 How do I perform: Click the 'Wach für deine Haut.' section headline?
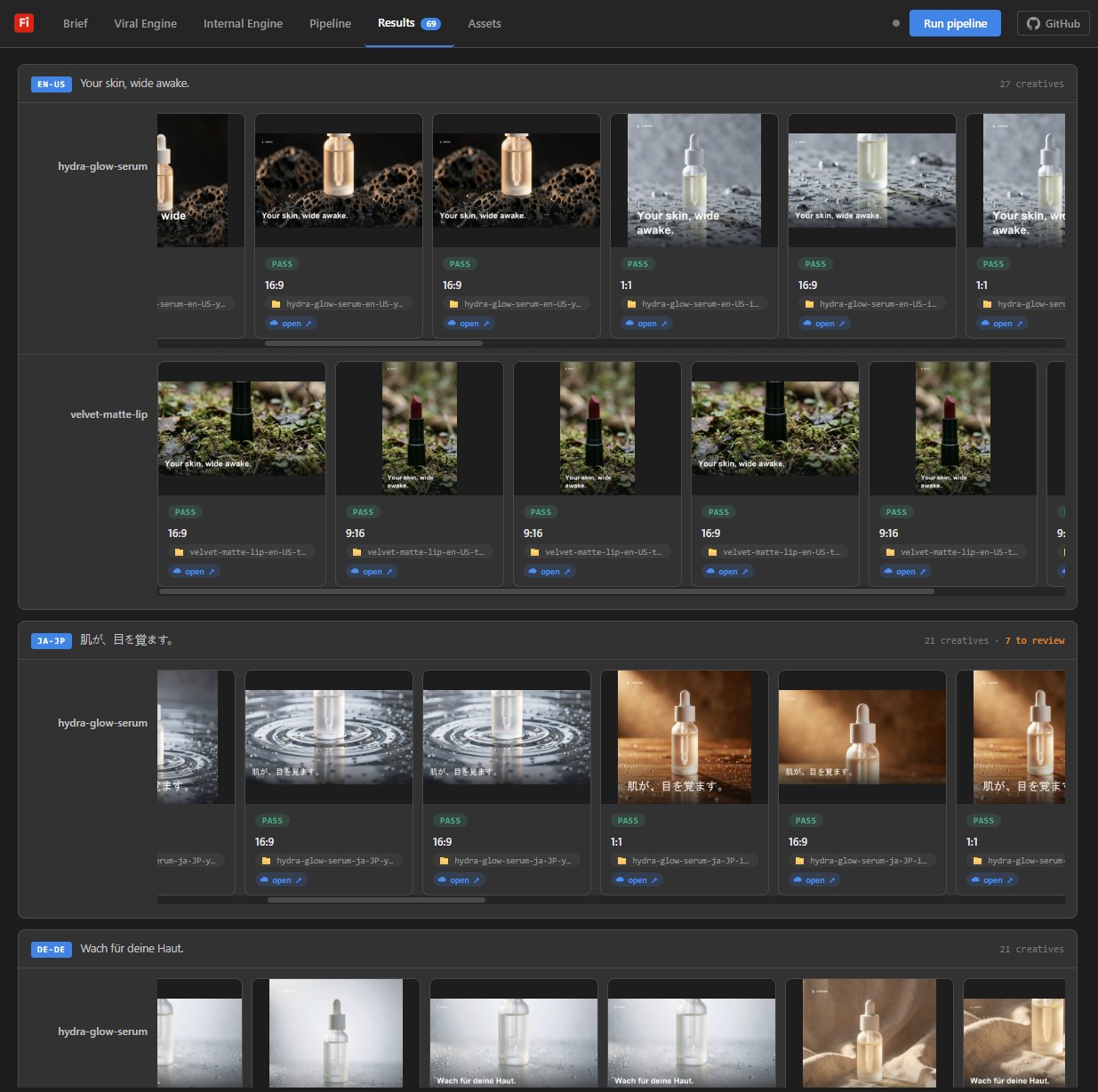coord(132,949)
